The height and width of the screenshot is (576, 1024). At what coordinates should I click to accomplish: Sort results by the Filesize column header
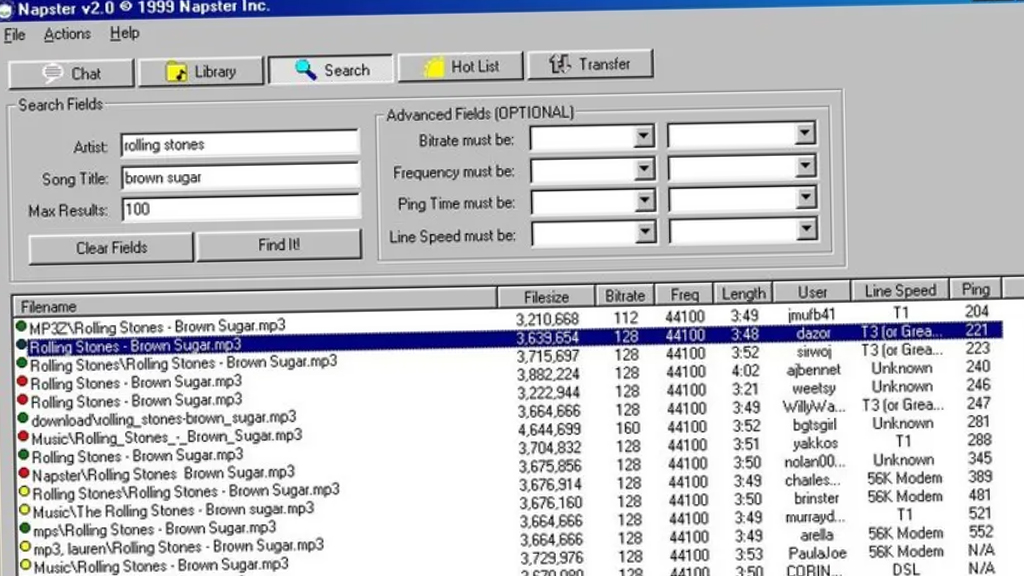tap(546, 297)
